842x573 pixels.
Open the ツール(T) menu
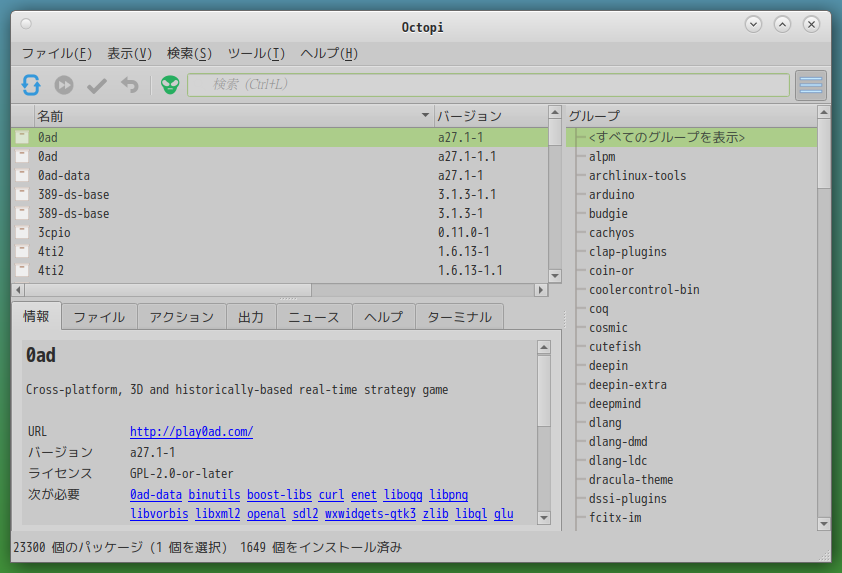click(256, 54)
